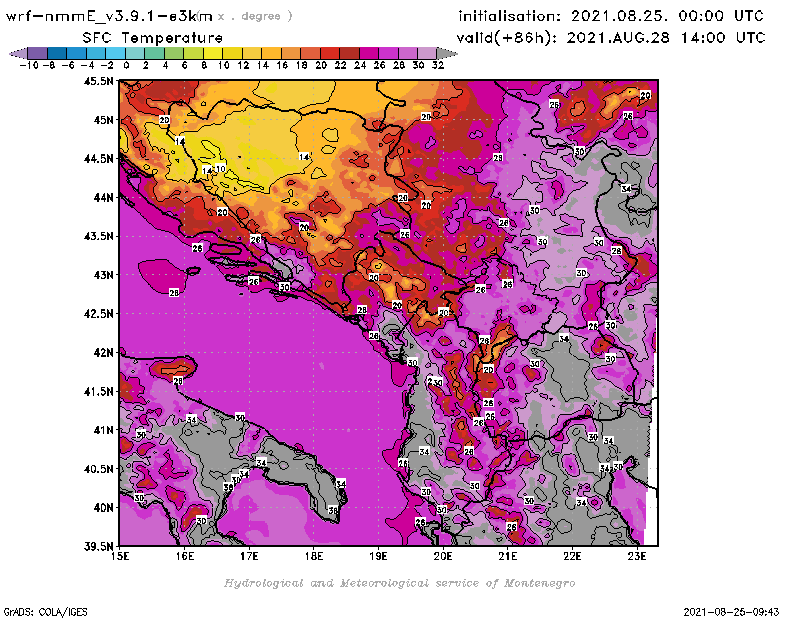Click the '43N' latitude axis label

pos(103,275)
